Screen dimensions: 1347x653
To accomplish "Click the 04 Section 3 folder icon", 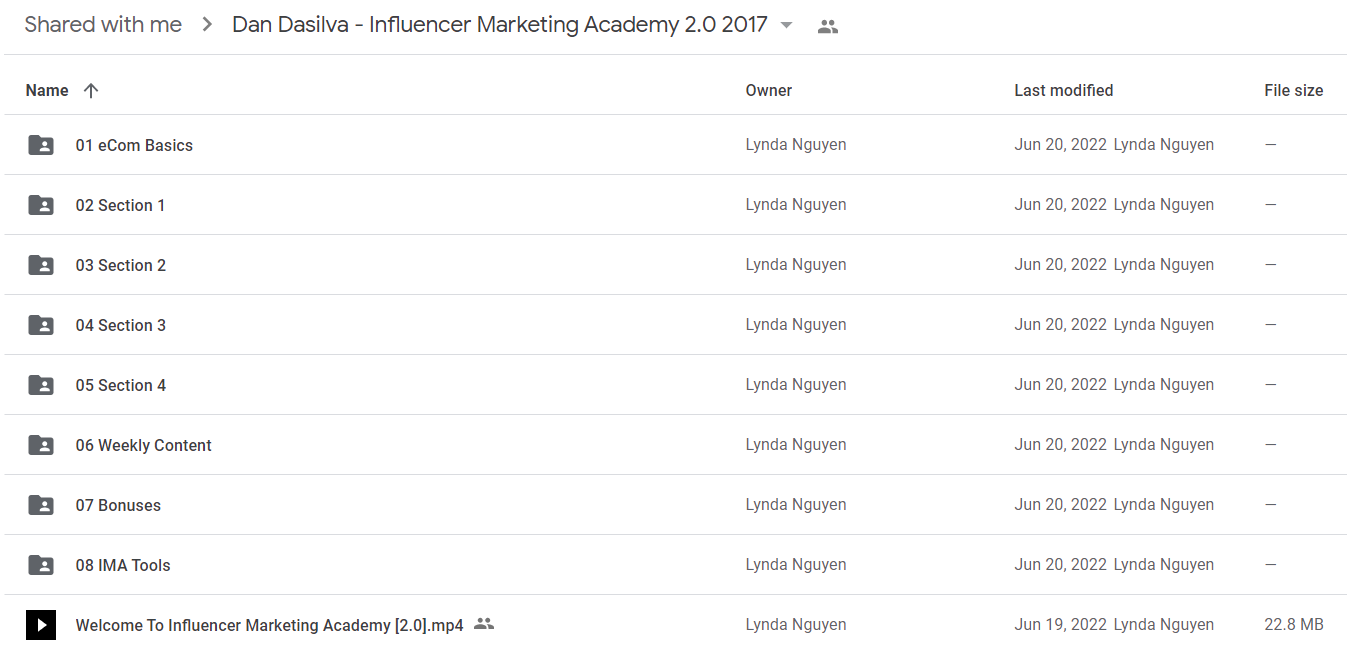I will tap(41, 325).
